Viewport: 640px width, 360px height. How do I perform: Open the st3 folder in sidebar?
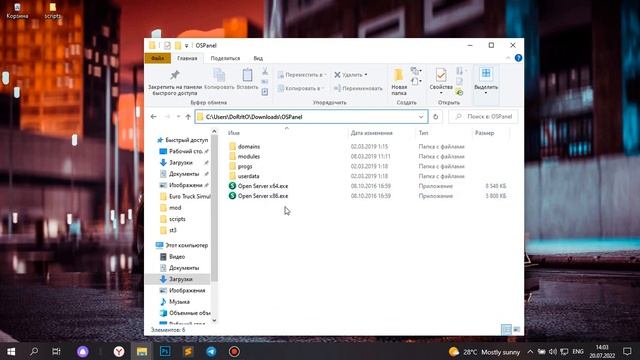pyautogui.click(x=173, y=230)
